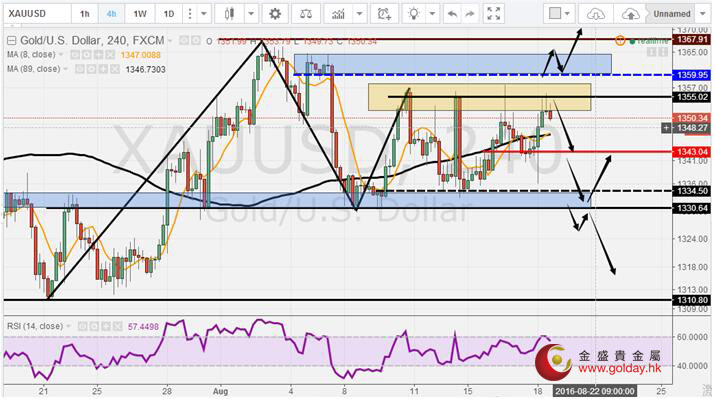This screenshot has width=714, height=399.
Task: Click the undo arrow
Action: (452, 14)
